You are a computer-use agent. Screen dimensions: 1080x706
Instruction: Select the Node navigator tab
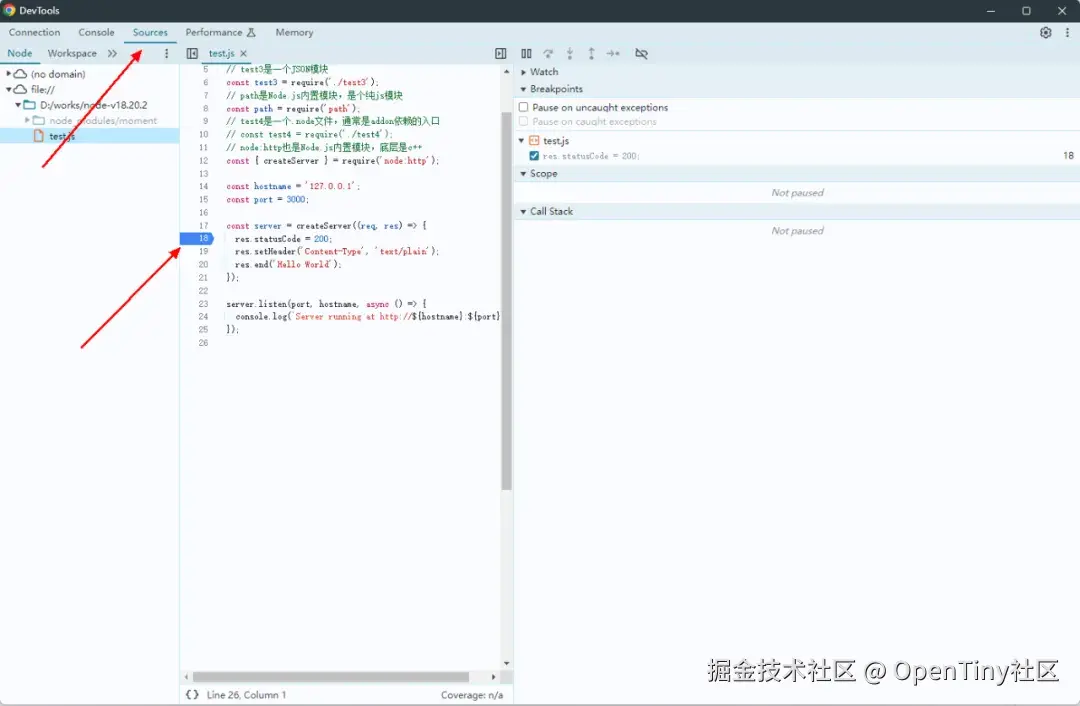point(20,53)
